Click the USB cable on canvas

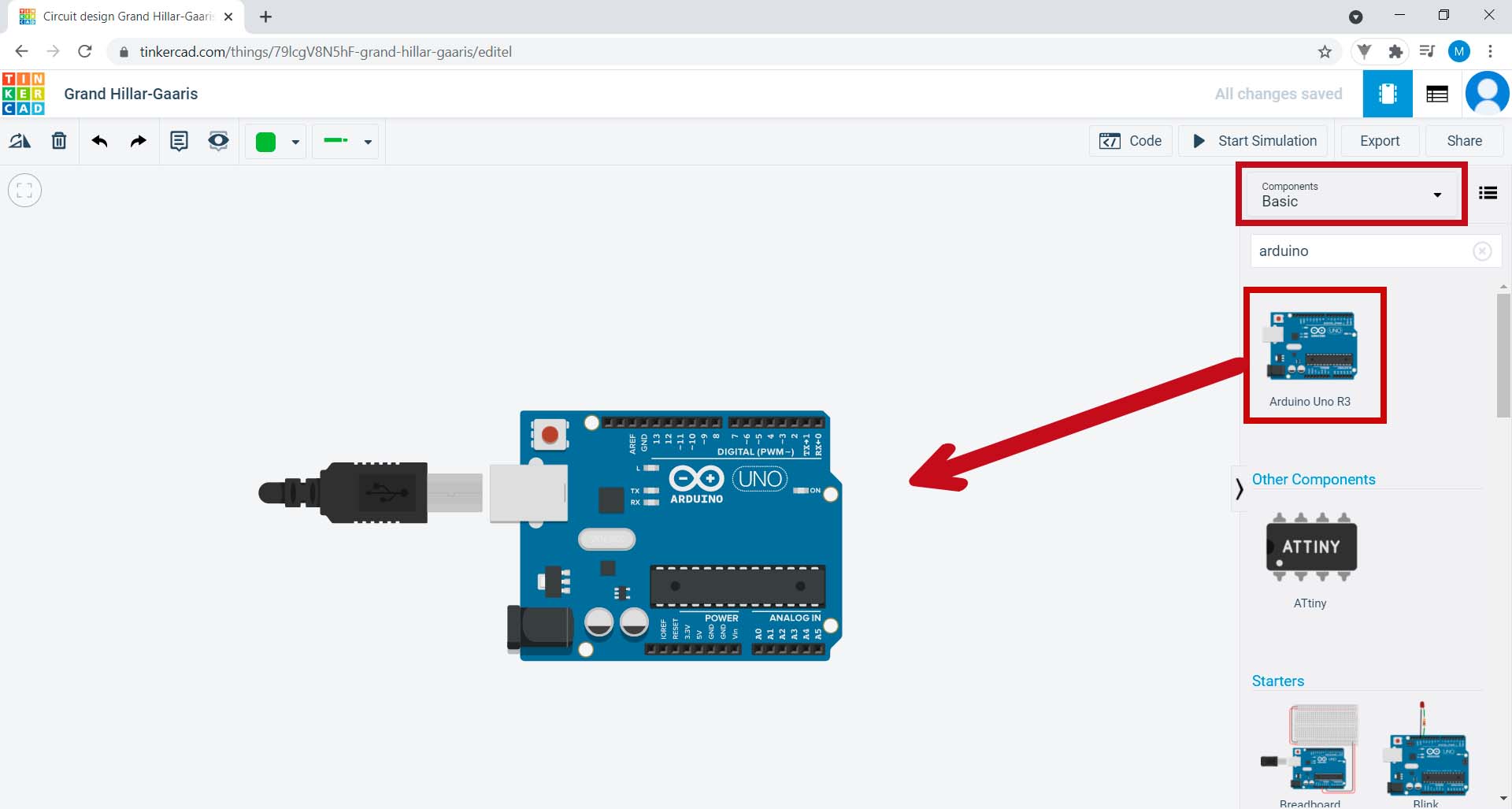370,493
